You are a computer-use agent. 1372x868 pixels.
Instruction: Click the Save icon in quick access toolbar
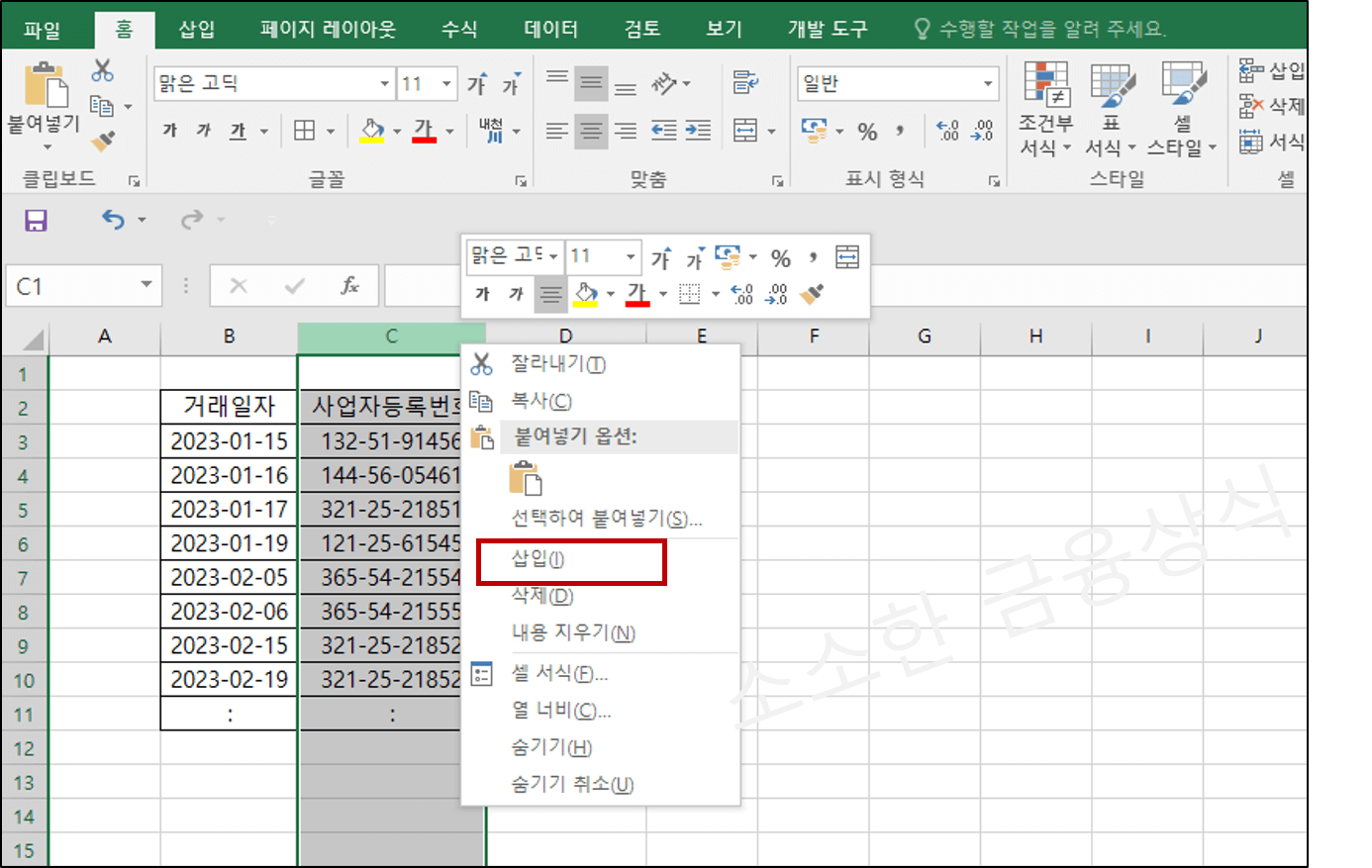(x=37, y=220)
